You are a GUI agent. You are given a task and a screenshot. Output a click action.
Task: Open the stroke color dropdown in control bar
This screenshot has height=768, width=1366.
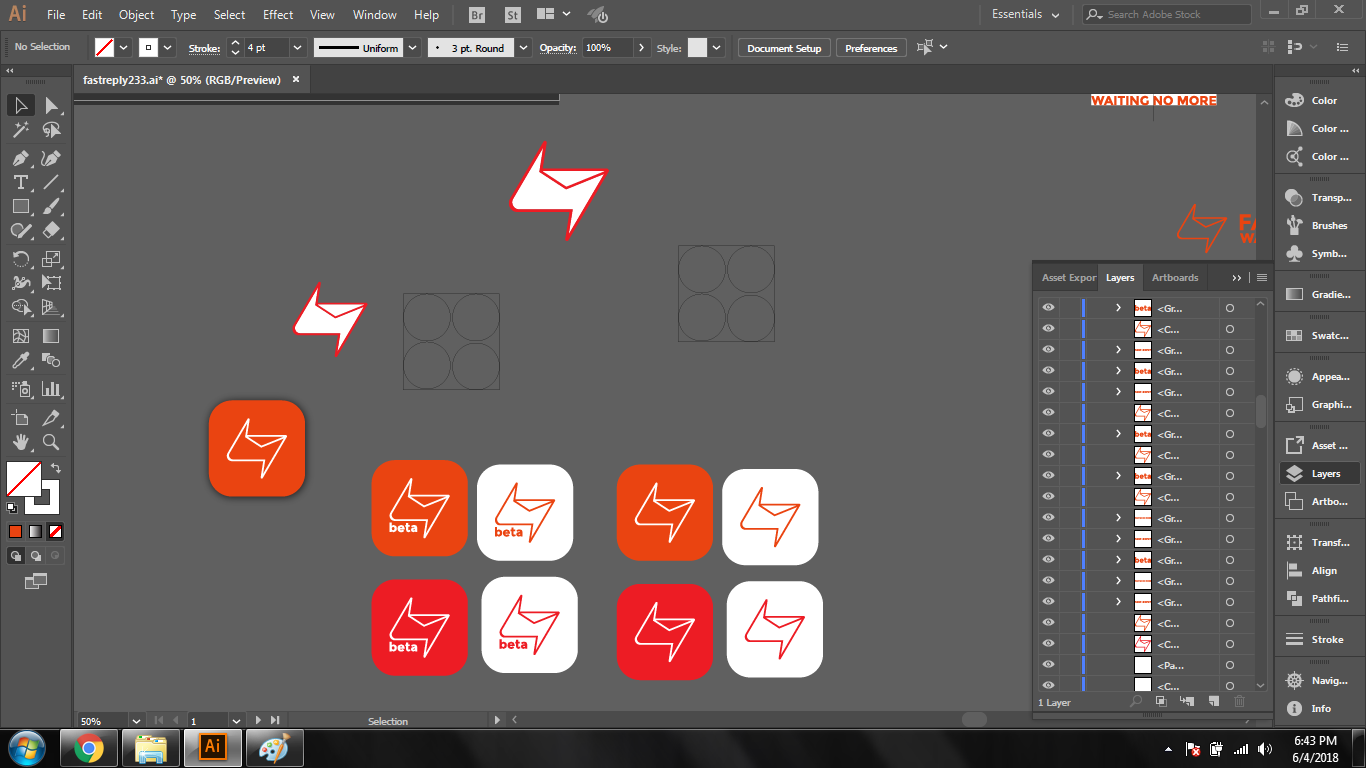[168, 47]
